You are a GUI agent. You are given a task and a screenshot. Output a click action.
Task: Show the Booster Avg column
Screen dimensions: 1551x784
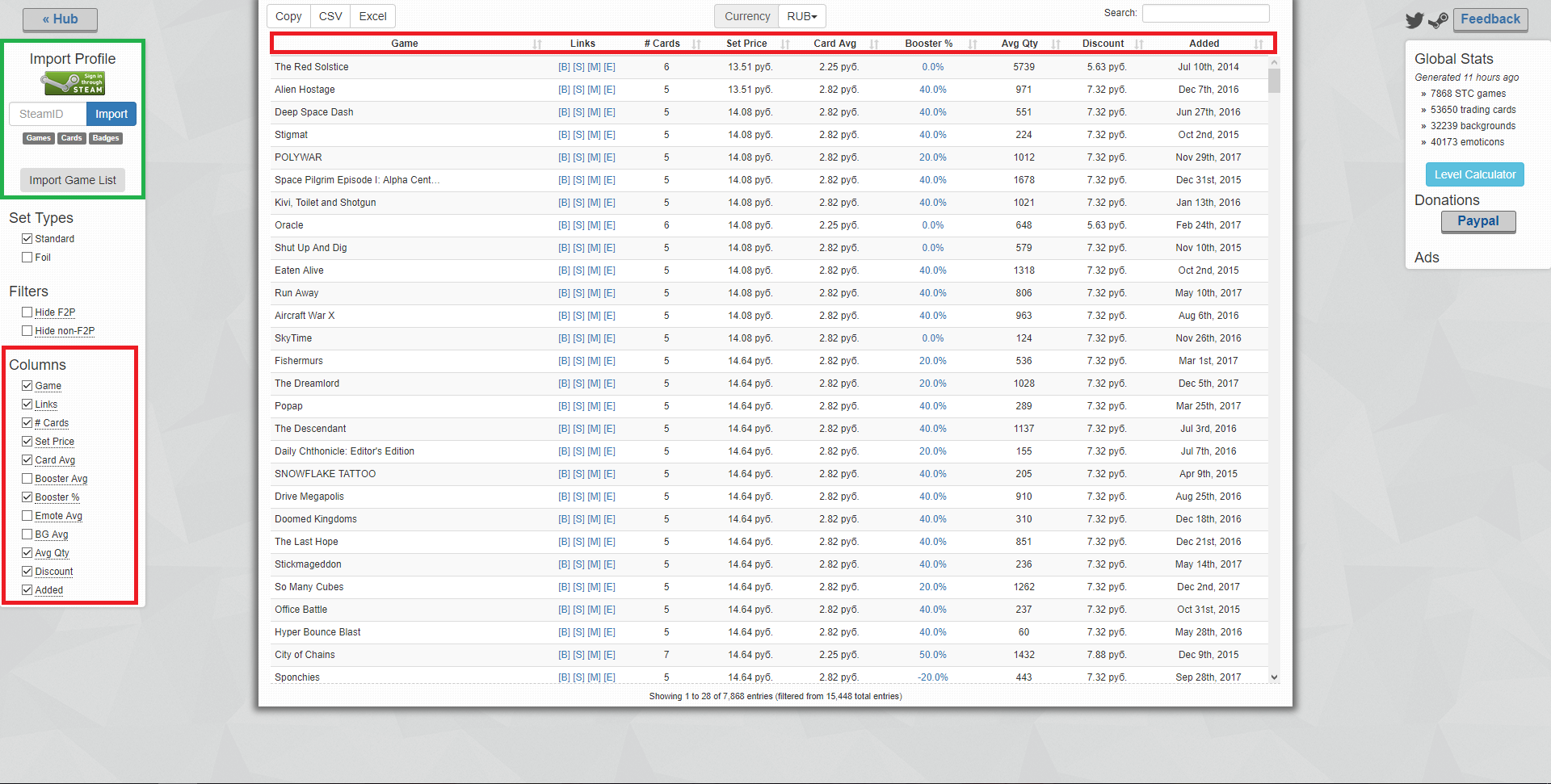27,479
